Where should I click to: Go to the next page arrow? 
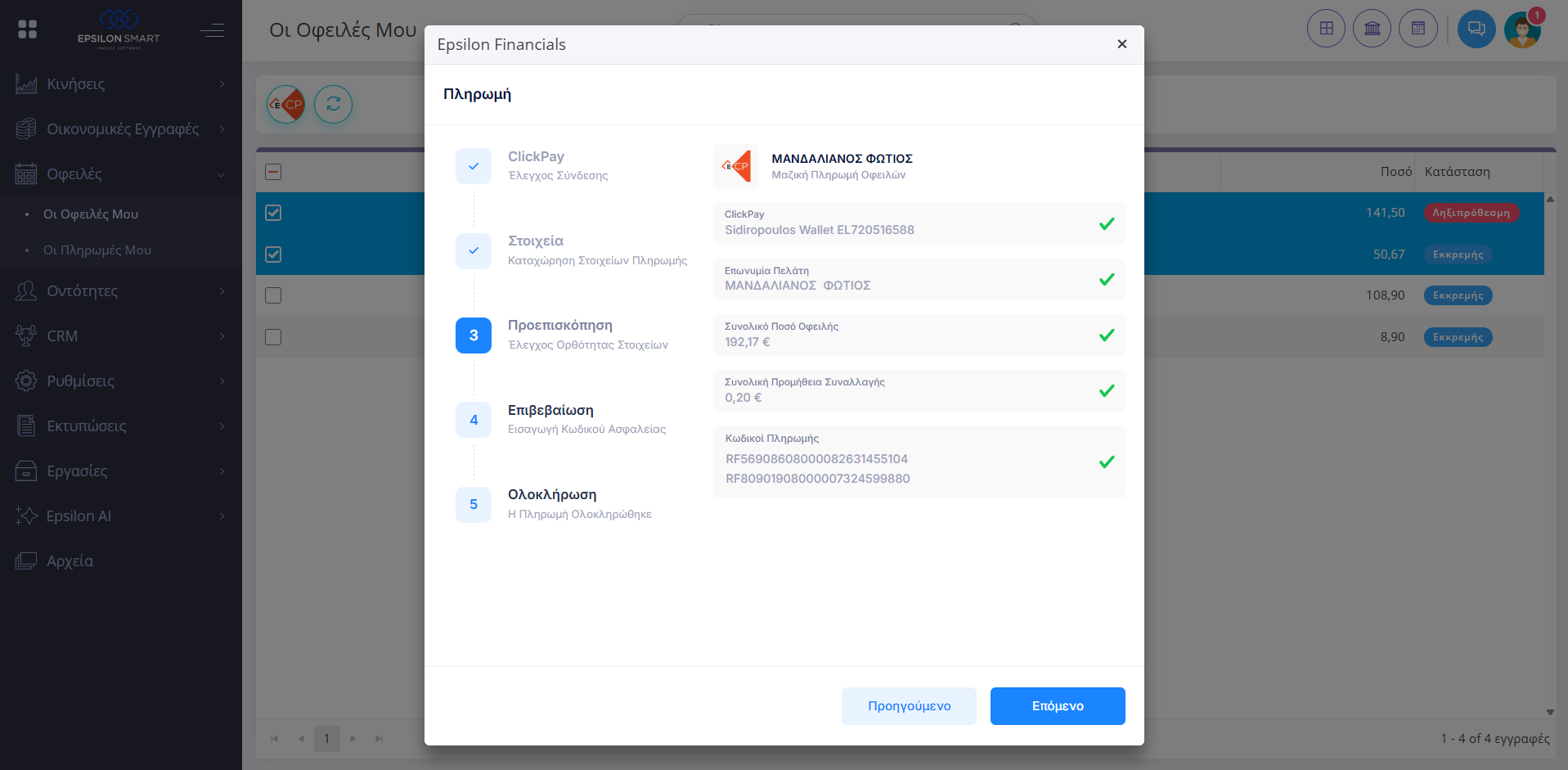pyautogui.click(x=353, y=739)
